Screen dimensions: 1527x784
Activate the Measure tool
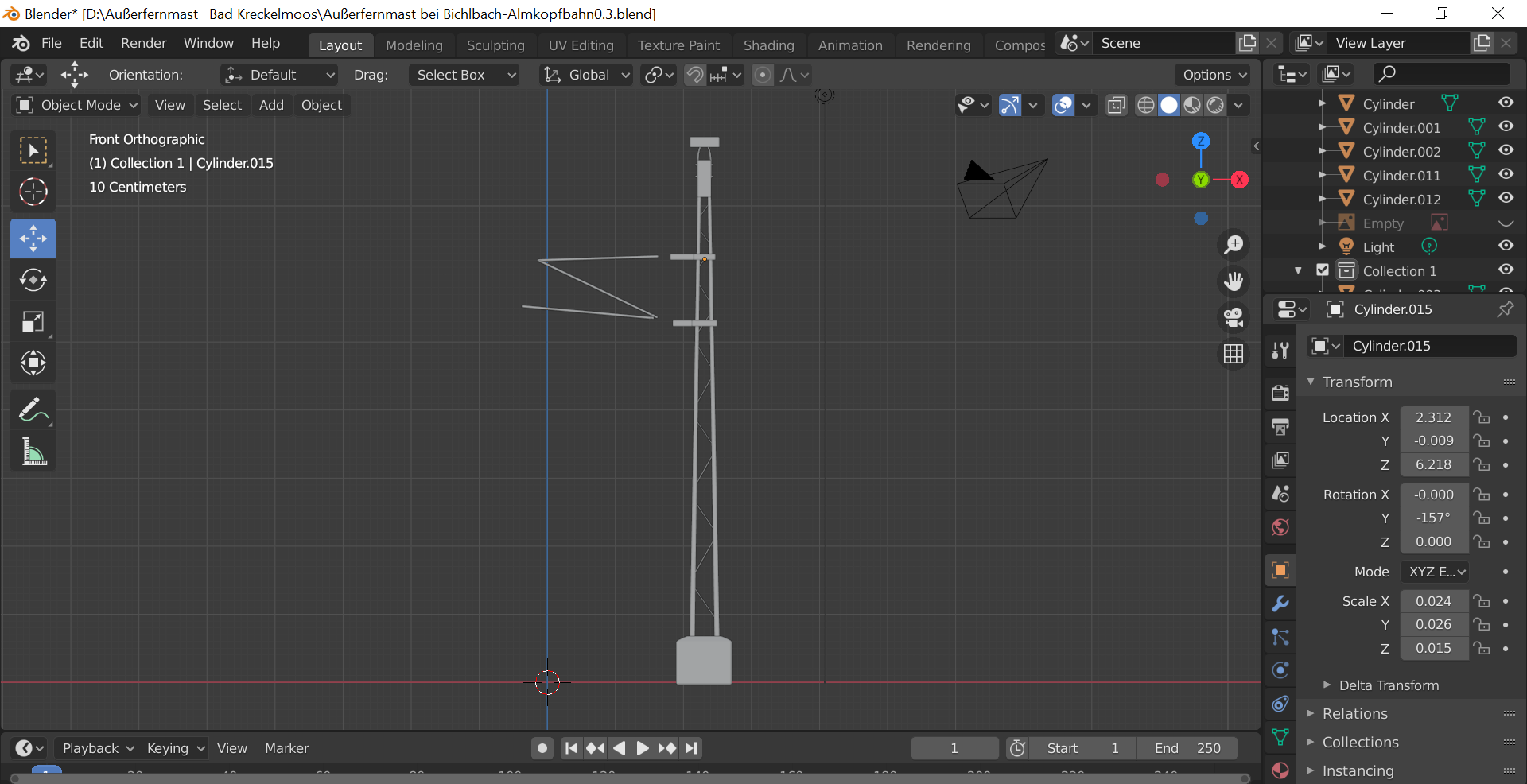pyautogui.click(x=33, y=452)
